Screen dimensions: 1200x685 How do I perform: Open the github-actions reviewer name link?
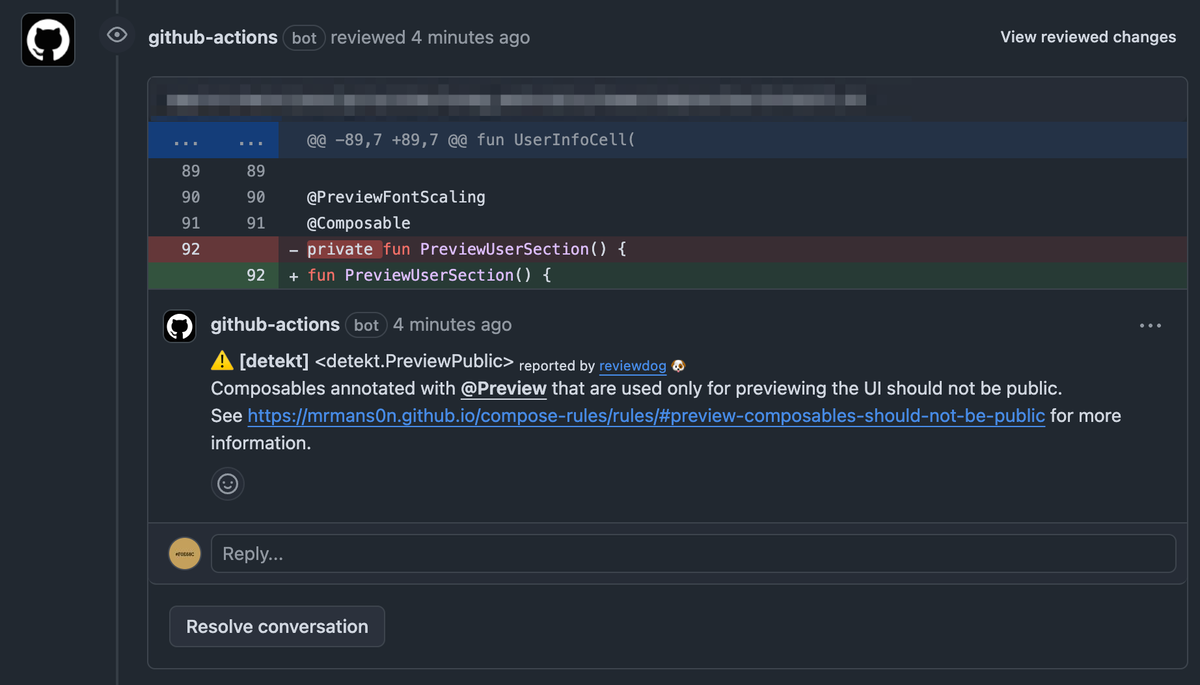(x=213, y=37)
